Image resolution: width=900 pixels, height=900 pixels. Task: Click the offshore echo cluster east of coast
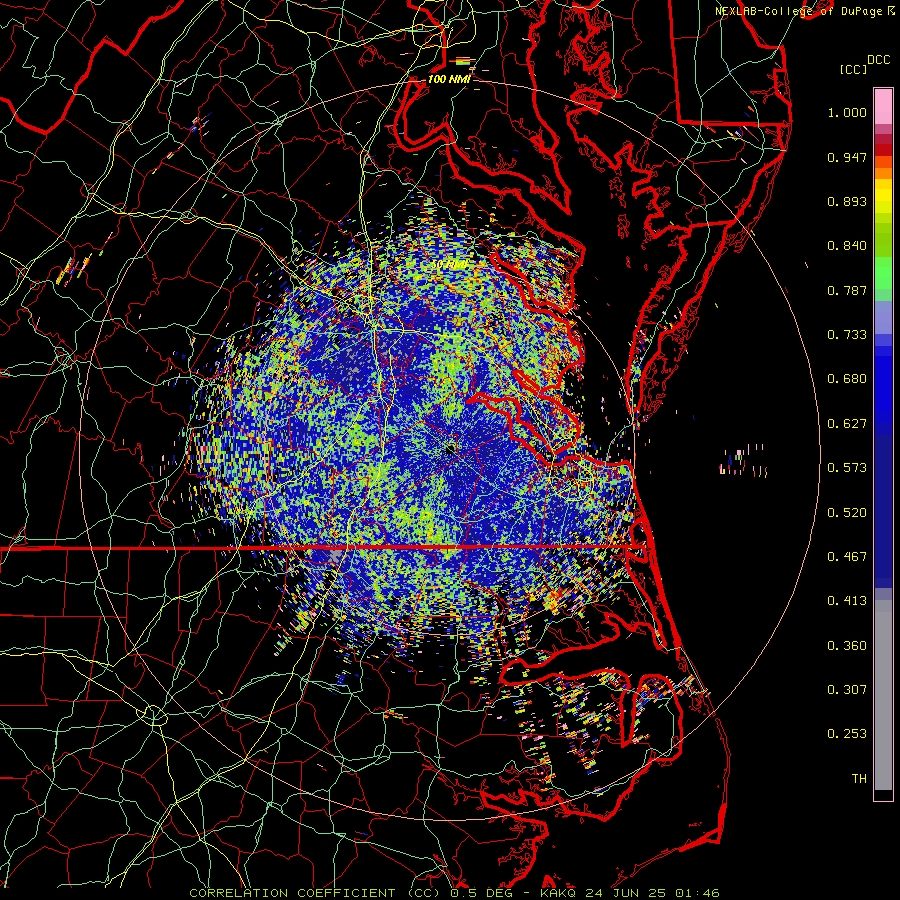(743, 461)
